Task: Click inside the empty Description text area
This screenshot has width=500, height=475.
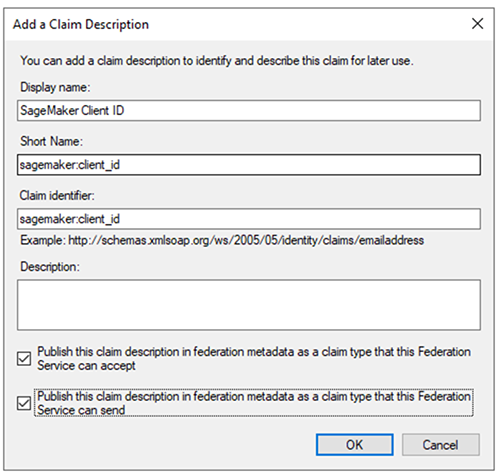Action: point(249,305)
